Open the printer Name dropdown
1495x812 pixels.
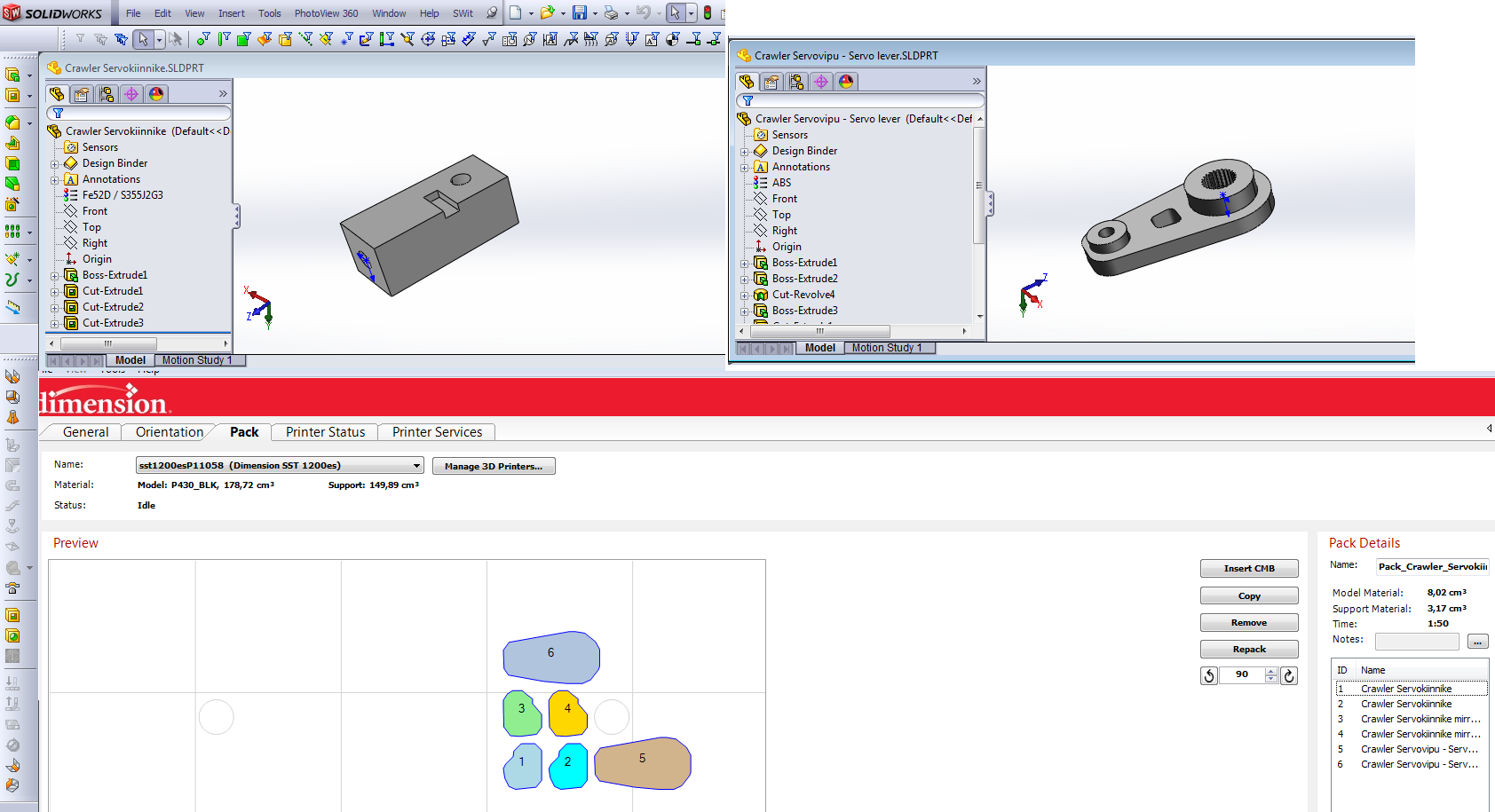coord(416,466)
